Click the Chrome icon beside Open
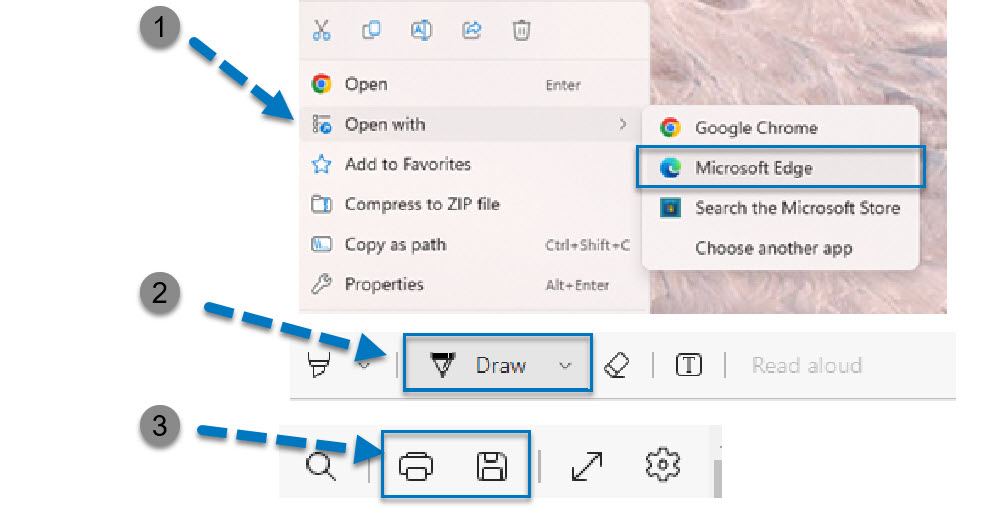The image size is (1000, 515). pos(321,84)
